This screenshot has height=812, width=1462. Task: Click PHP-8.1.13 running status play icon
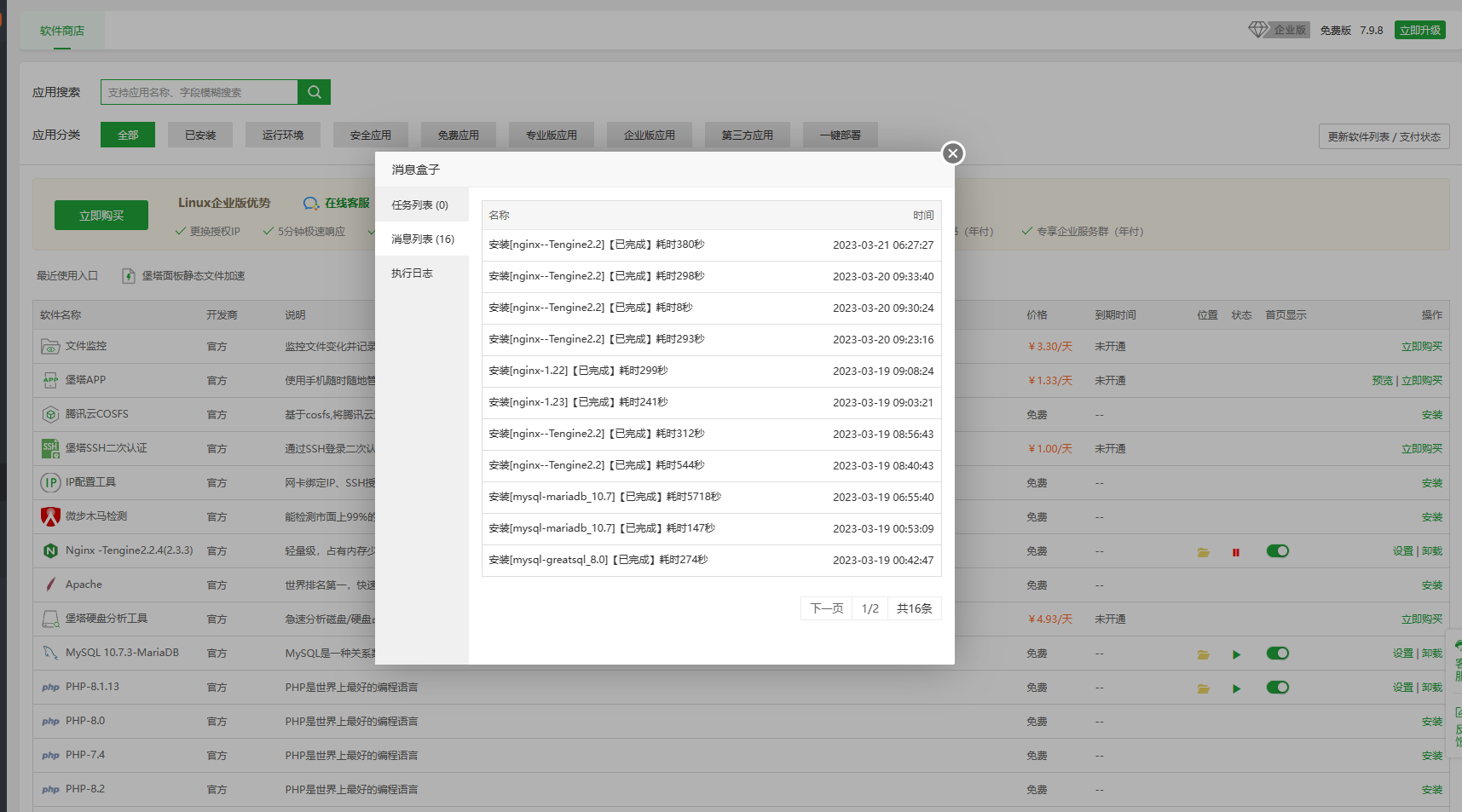(1236, 688)
